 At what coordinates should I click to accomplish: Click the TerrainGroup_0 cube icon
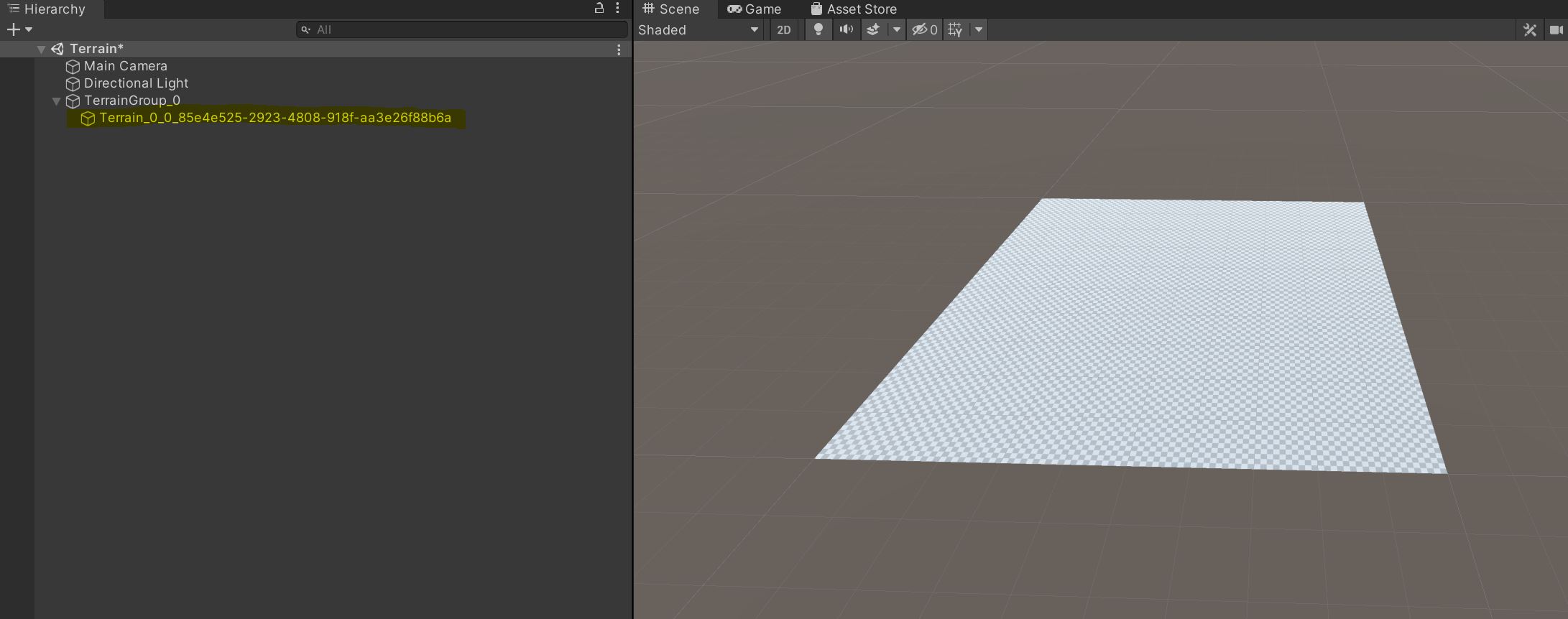coord(73,101)
